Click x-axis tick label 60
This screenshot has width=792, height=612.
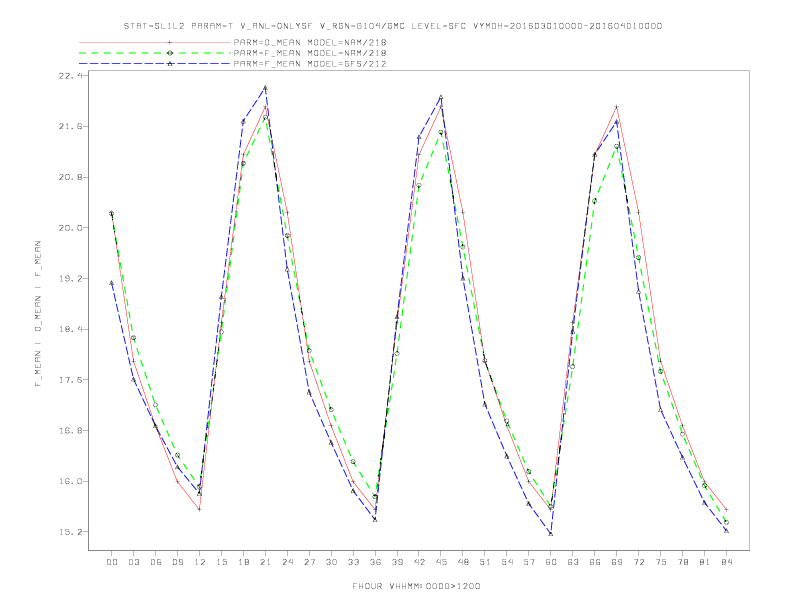[x=551, y=562]
